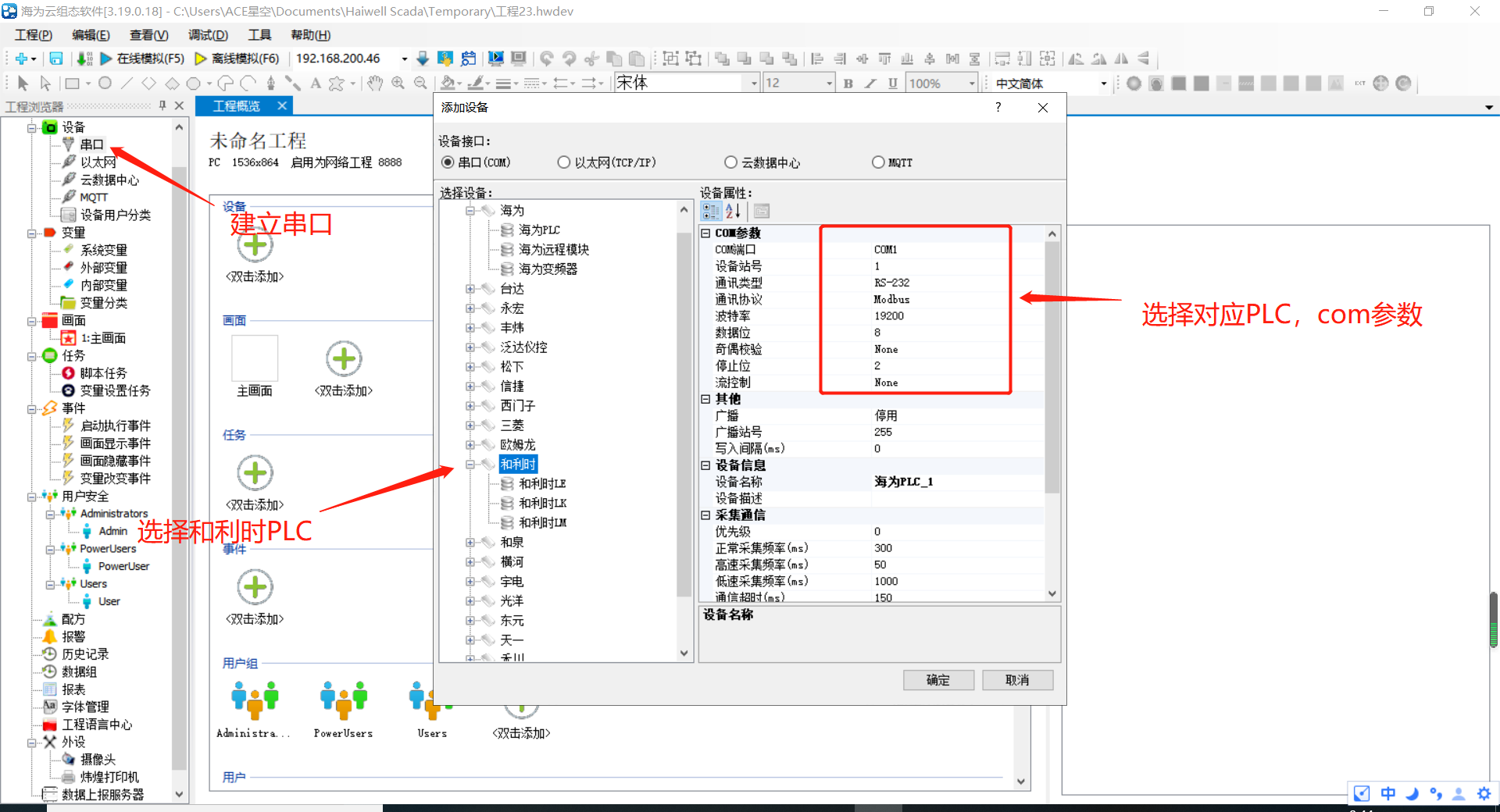Click the align left edges icon
Image resolution: width=1500 pixels, height=812 pixels.
pos(817,59)
